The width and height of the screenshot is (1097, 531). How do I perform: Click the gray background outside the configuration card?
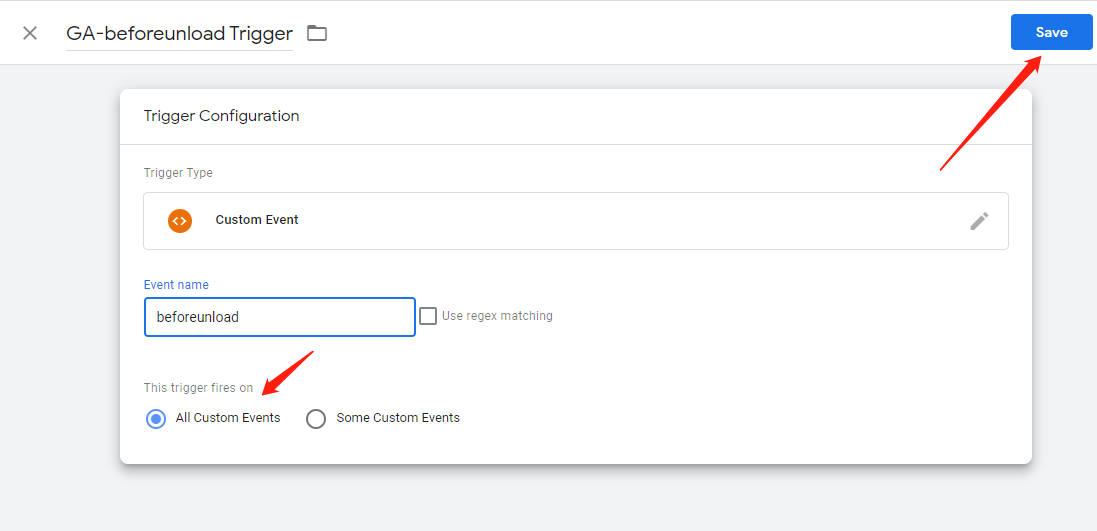point(59,280)
